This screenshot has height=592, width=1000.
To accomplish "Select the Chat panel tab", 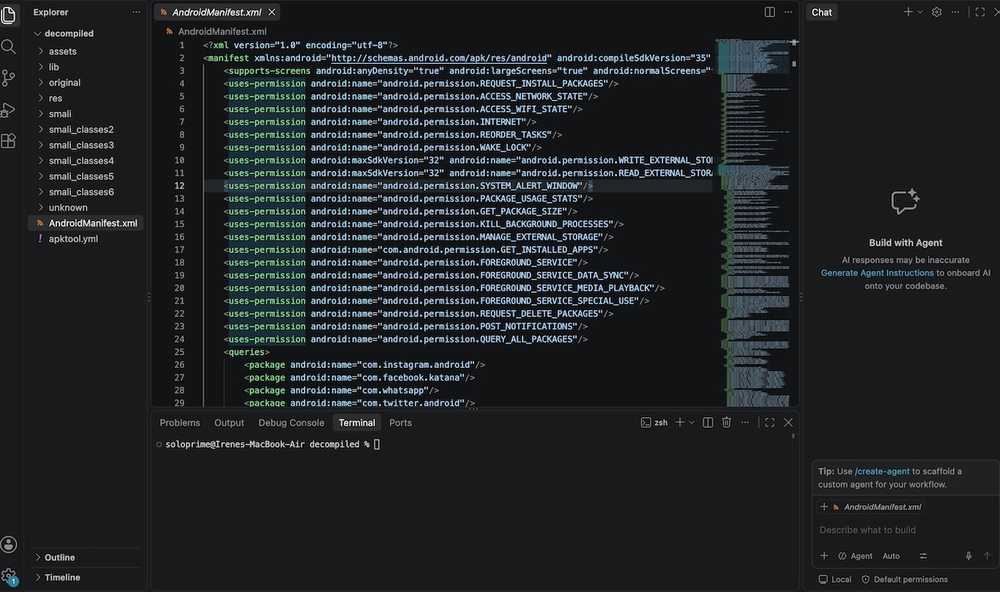I will tap(821, 12).
